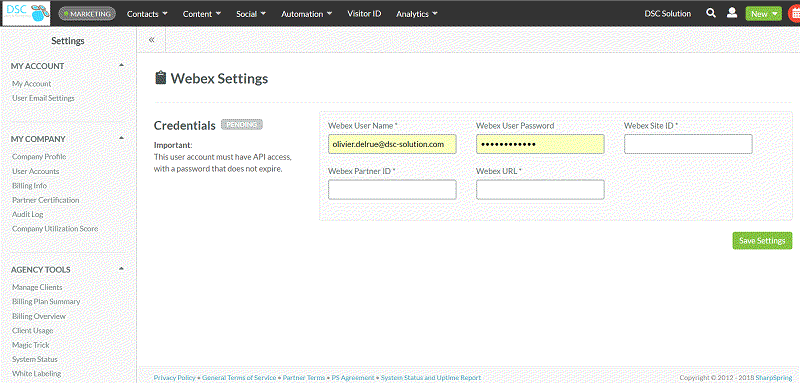Open the search magnifier icon
The width and height of the screenshot is (800, 383).
[x=711, y=13]
